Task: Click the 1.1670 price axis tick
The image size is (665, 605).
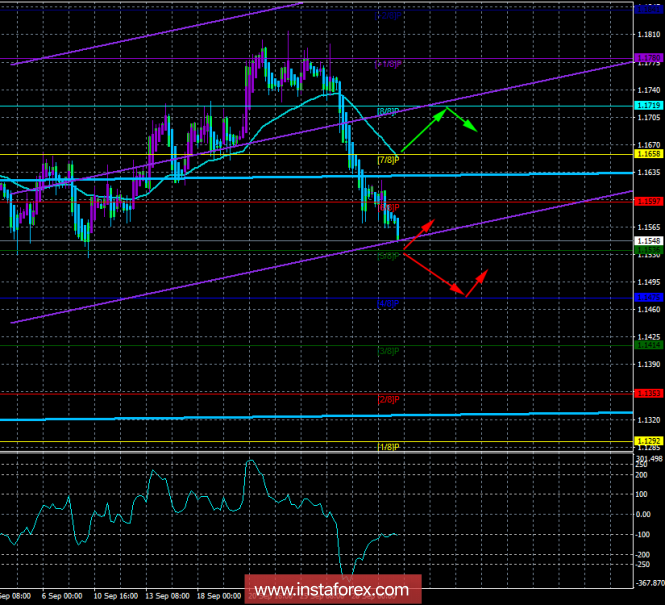Action: coord(649,145)
